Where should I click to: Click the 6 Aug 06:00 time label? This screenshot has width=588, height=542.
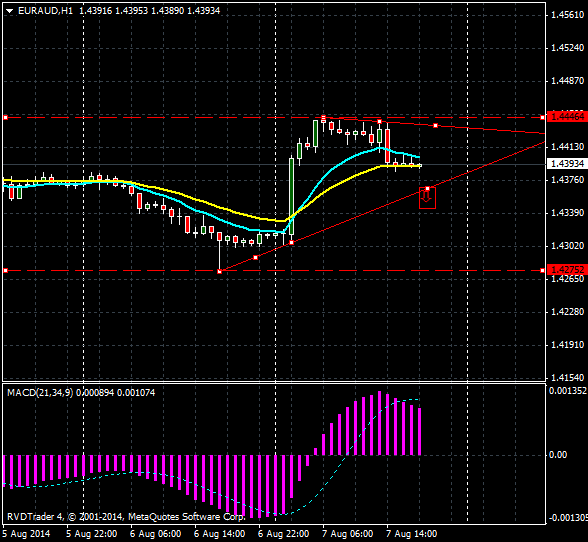point(156,533)
